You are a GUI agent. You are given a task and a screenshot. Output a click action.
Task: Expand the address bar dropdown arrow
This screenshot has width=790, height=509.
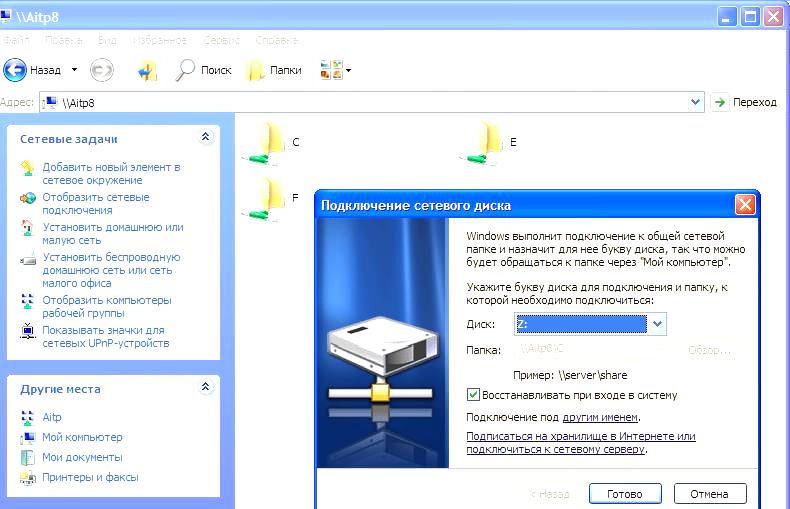click(x=695, y=102)
